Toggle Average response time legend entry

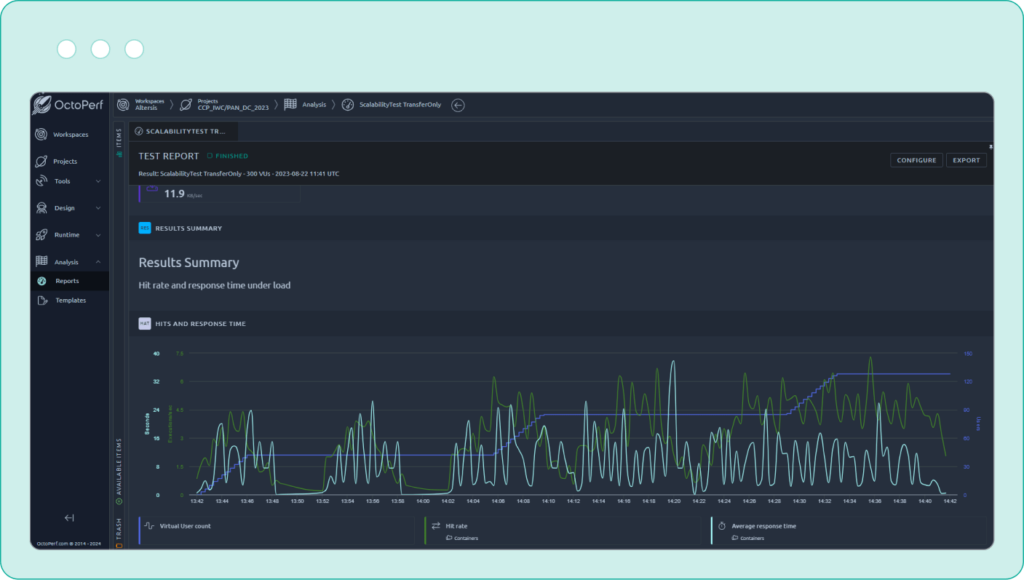(762, 526)
